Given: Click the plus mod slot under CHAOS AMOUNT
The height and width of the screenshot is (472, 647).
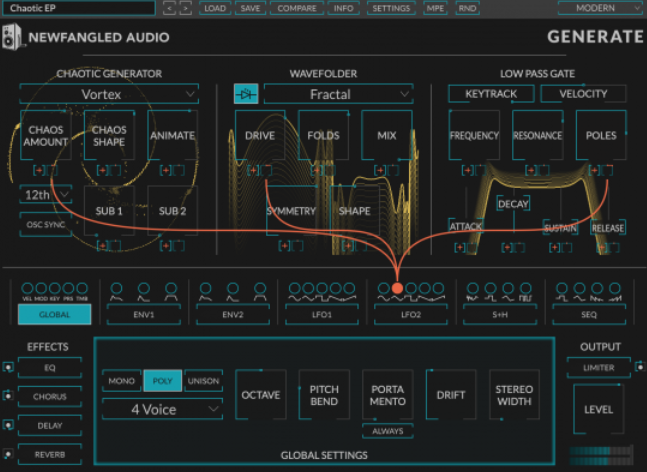Looking at the screenshot, I should [39, 170].
